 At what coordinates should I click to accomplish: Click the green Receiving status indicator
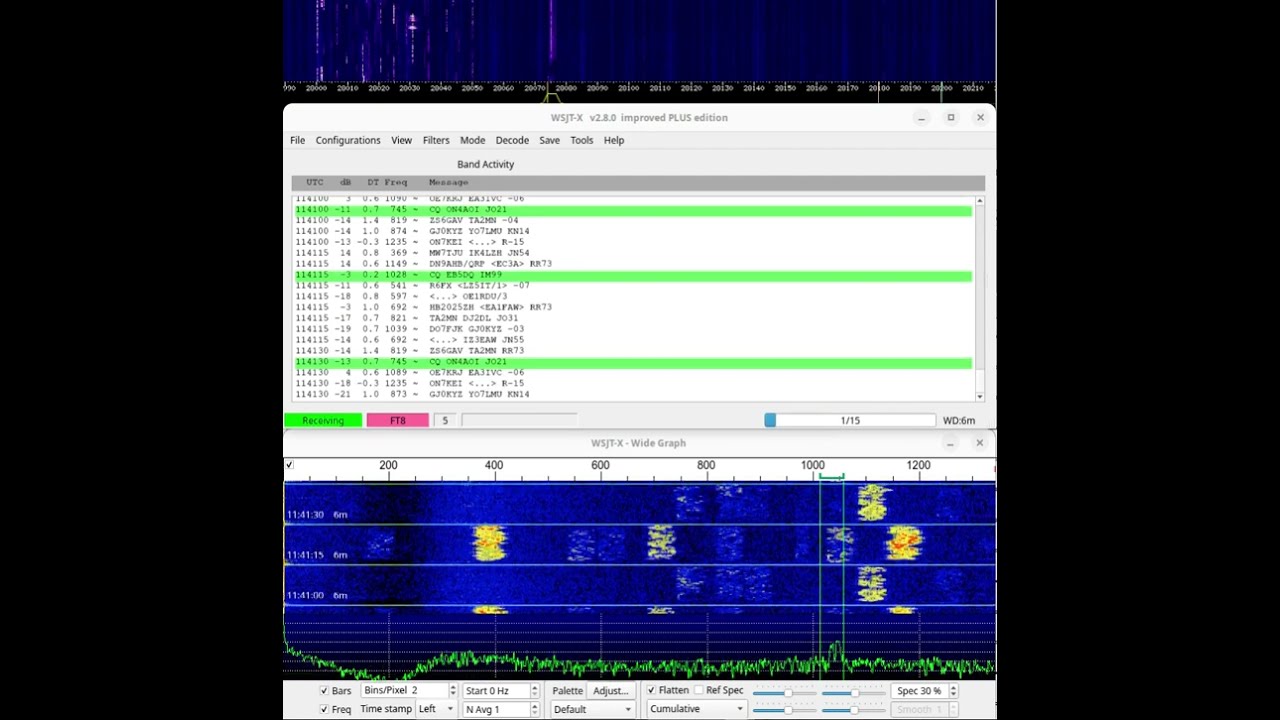coord(323,421)
